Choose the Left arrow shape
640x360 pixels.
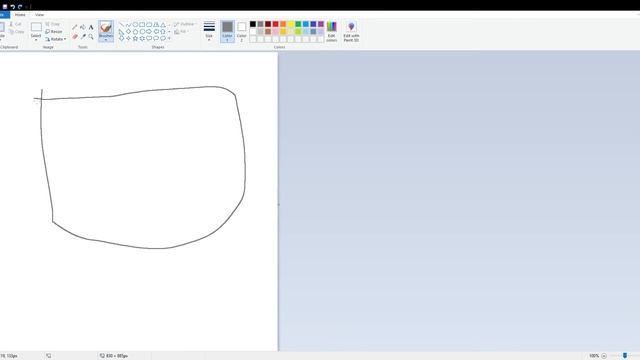point(156,31)
